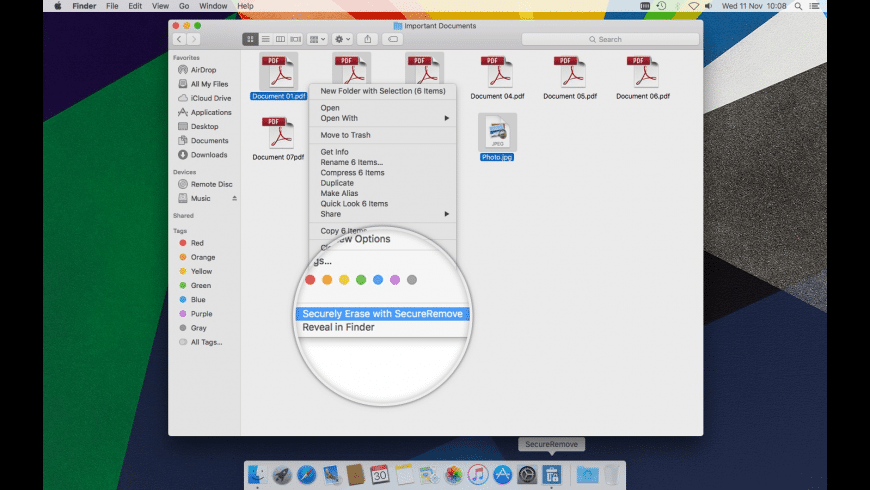Expand Share submenu in context menu
This screenshot has width=870, height=490.
[383, 214]
